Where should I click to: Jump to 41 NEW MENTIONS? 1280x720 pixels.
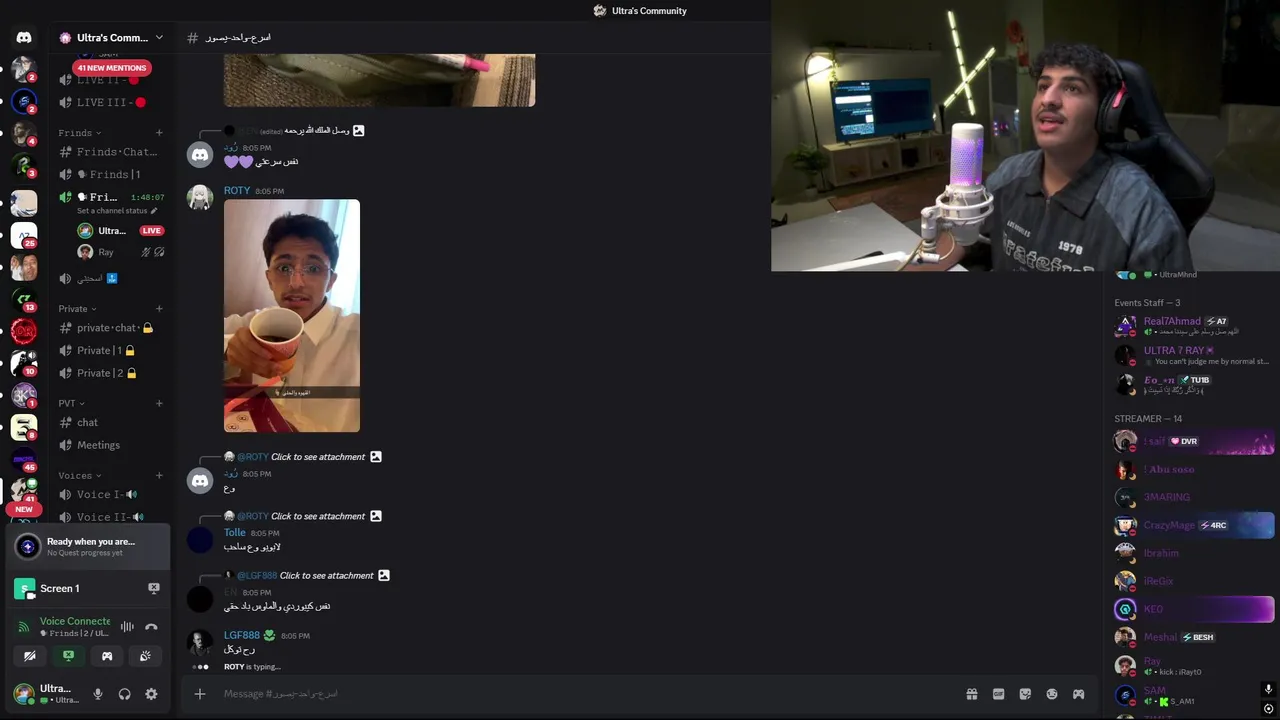click(111, 68)
